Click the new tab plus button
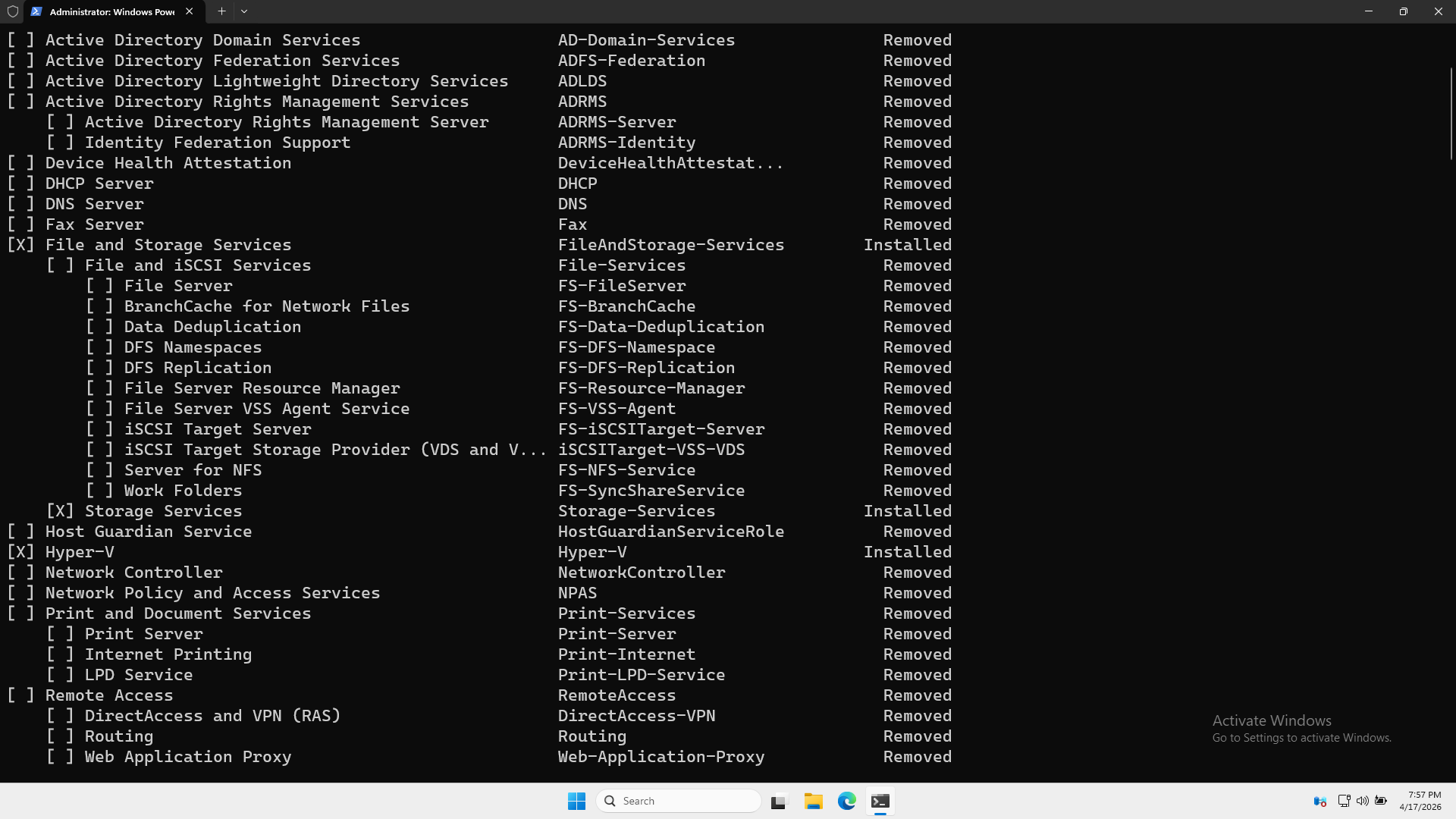The height and width of the screenshot is (819, 1456). click(x=221, y=12)
